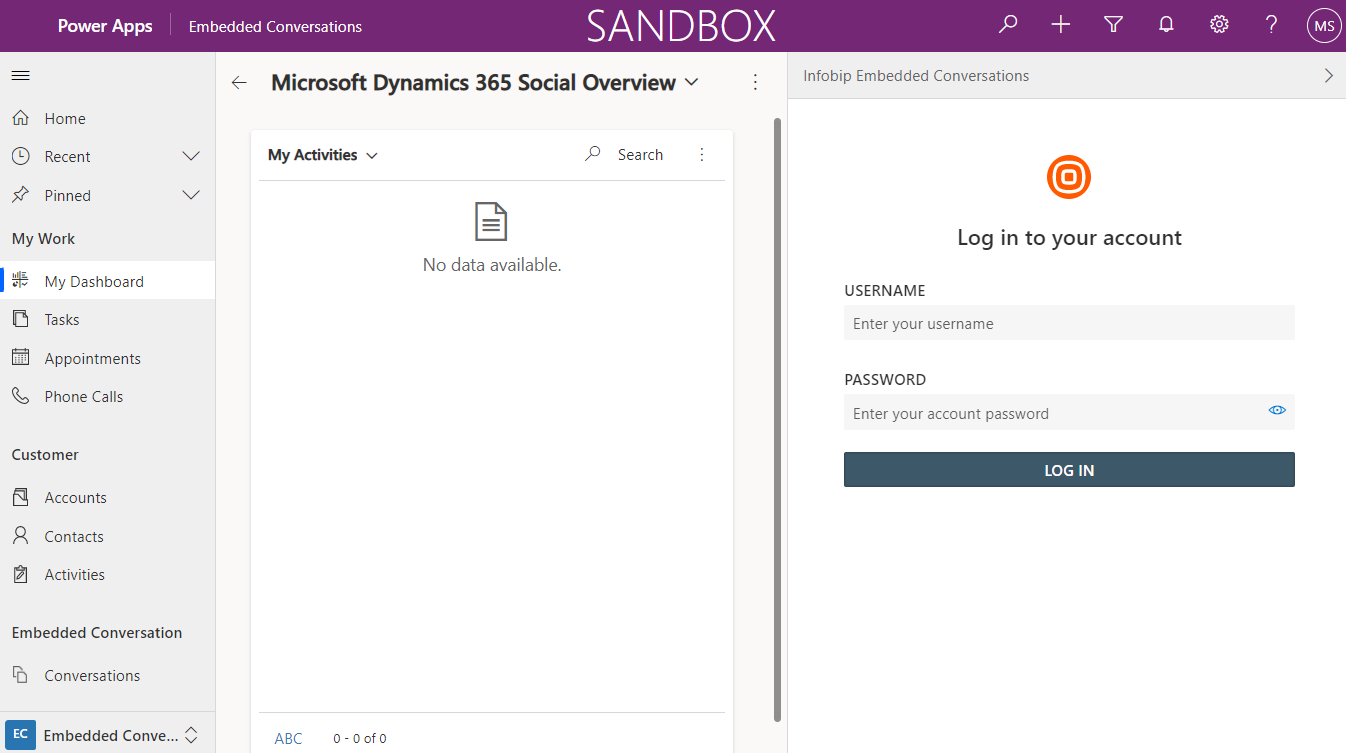The width and height of the screenshot is (1346, 753).
Task: Click the Pinned pin icon
Action: tap(20, 195)
